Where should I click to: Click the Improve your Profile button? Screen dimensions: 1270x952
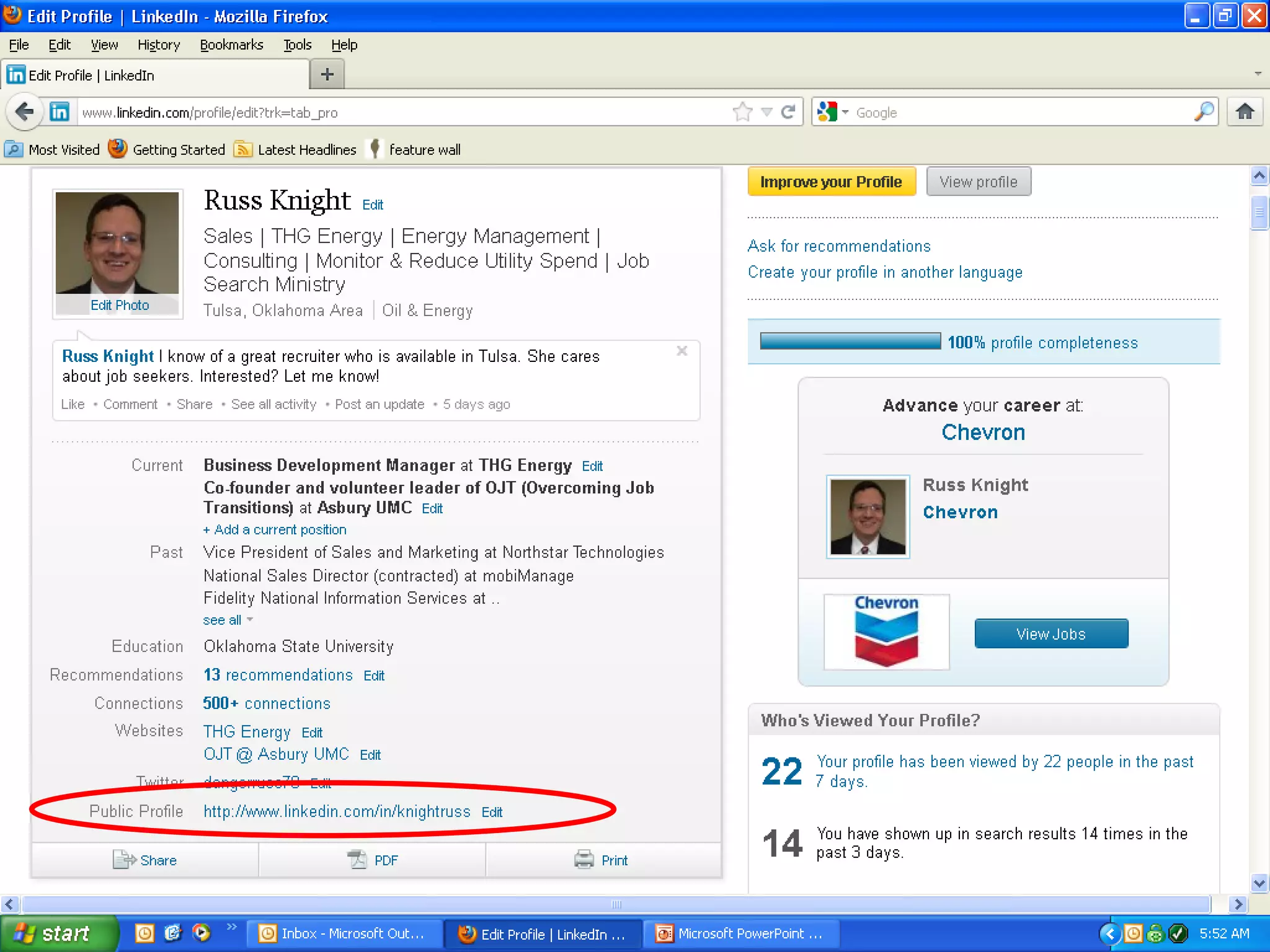[831, 182]
